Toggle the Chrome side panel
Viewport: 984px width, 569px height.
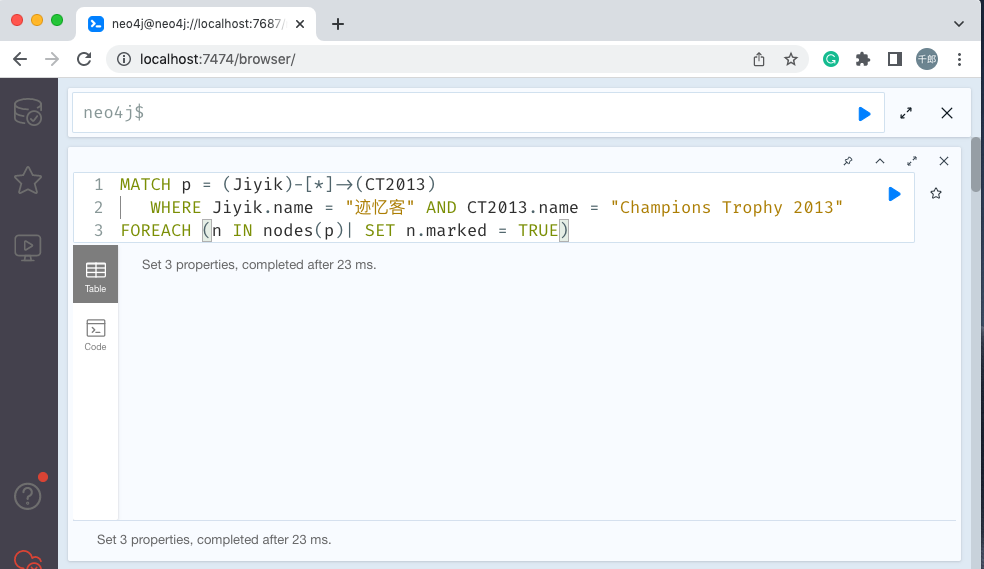pos(895,59)
